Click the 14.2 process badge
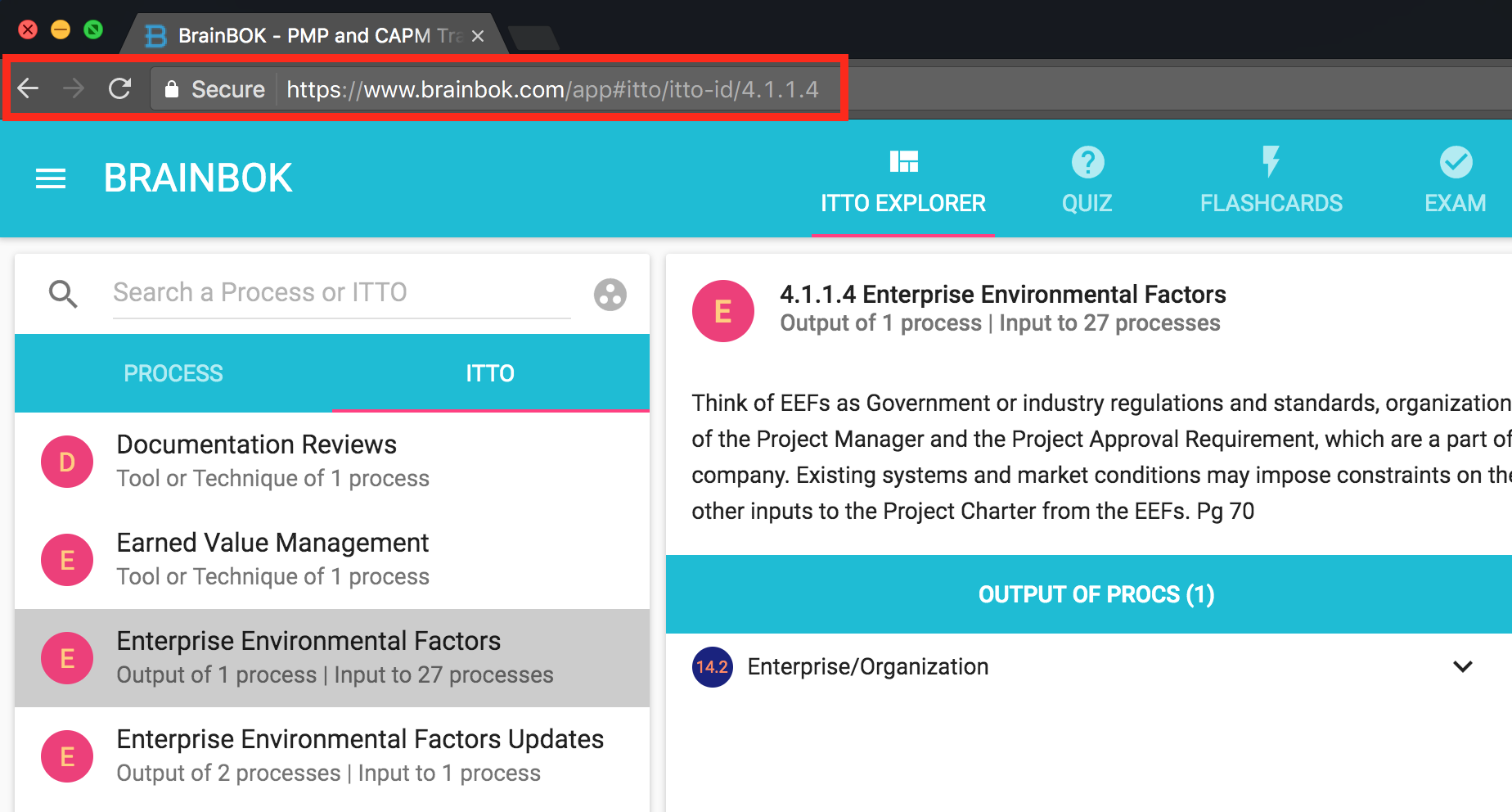 click(x=713, y=667)
